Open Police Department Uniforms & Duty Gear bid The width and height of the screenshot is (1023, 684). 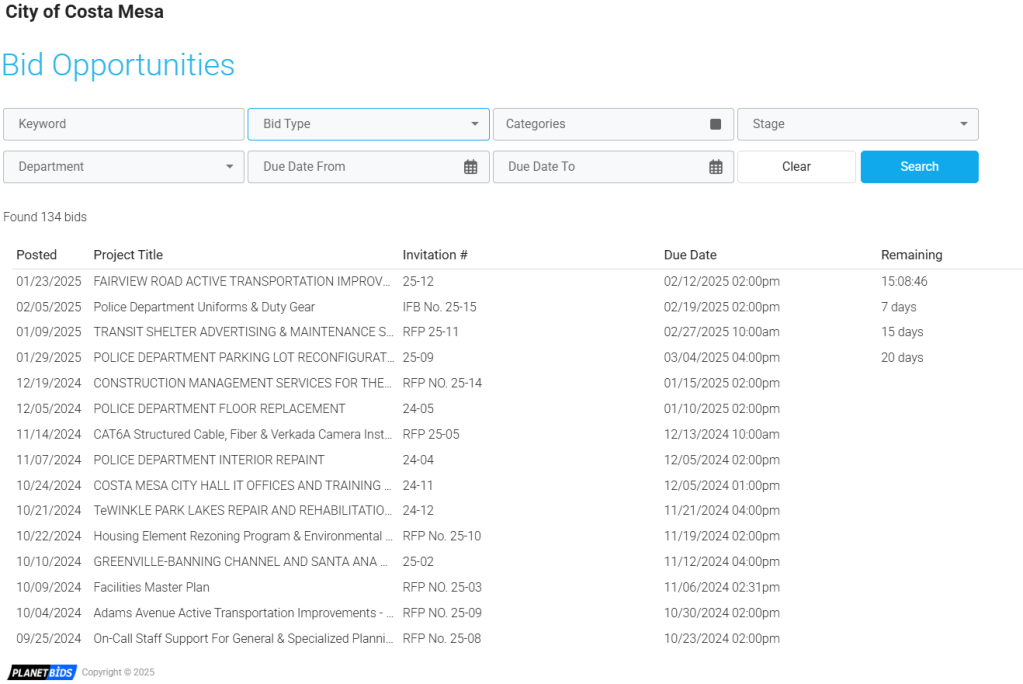pos(204,307)
